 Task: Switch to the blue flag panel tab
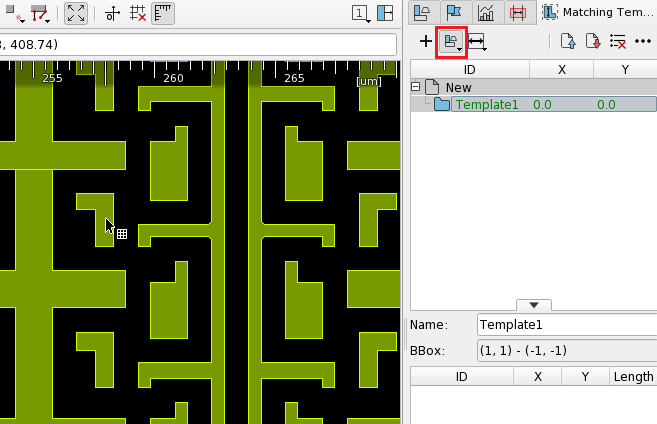pyautogui.click(x=454, y=13)
